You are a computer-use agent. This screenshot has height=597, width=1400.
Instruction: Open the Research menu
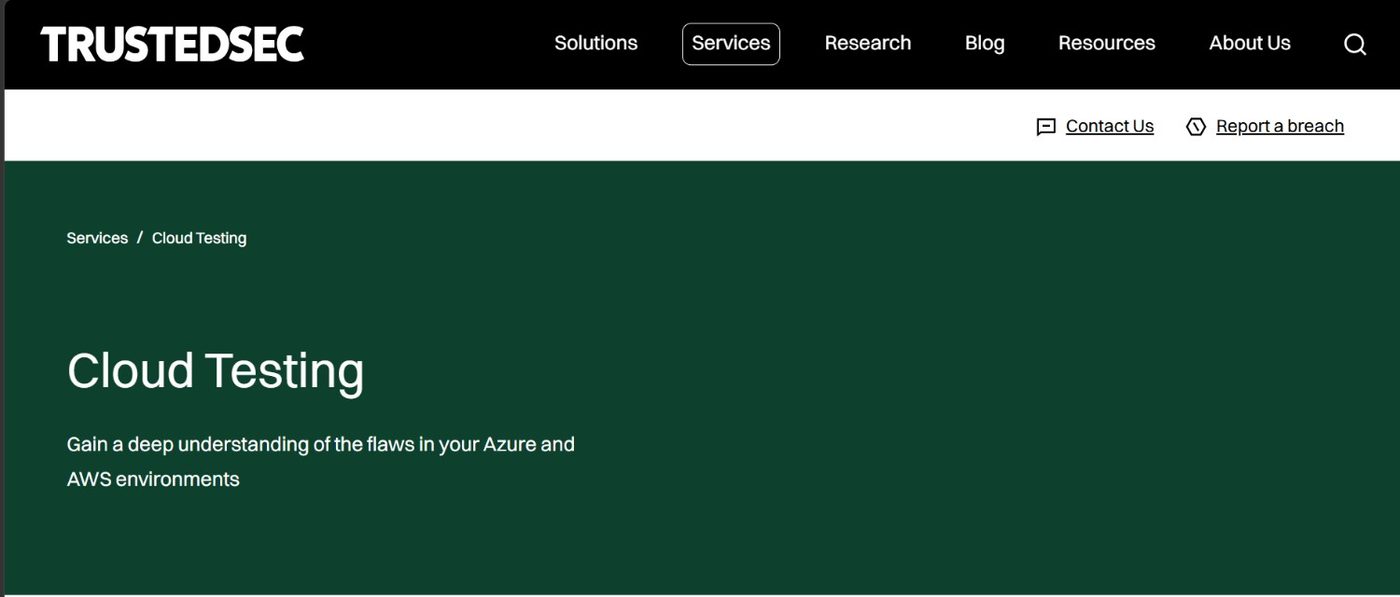(x=868, y=43)
